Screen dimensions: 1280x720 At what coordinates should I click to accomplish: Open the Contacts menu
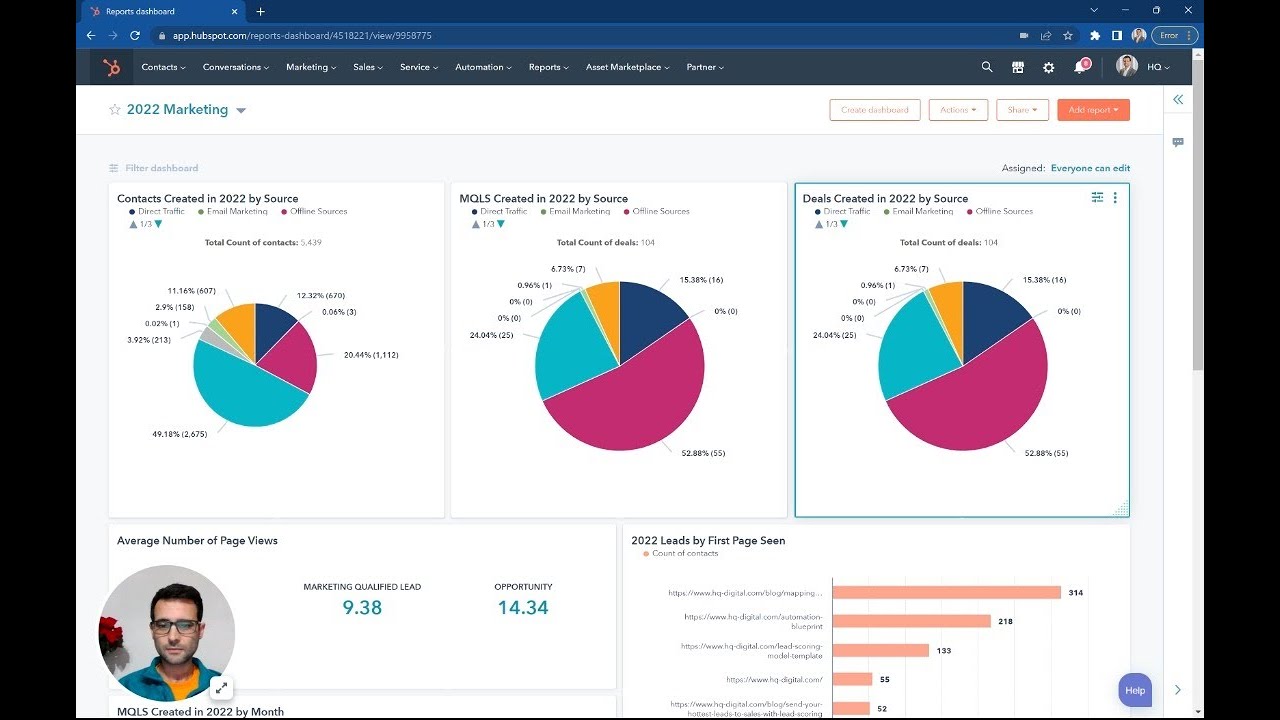(163, 67)
